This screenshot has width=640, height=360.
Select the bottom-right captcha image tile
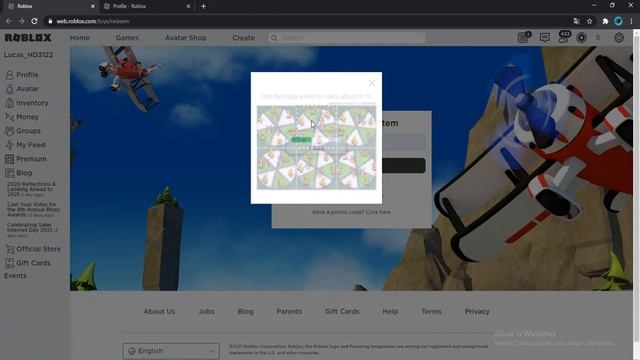click(x=356, y=169)
